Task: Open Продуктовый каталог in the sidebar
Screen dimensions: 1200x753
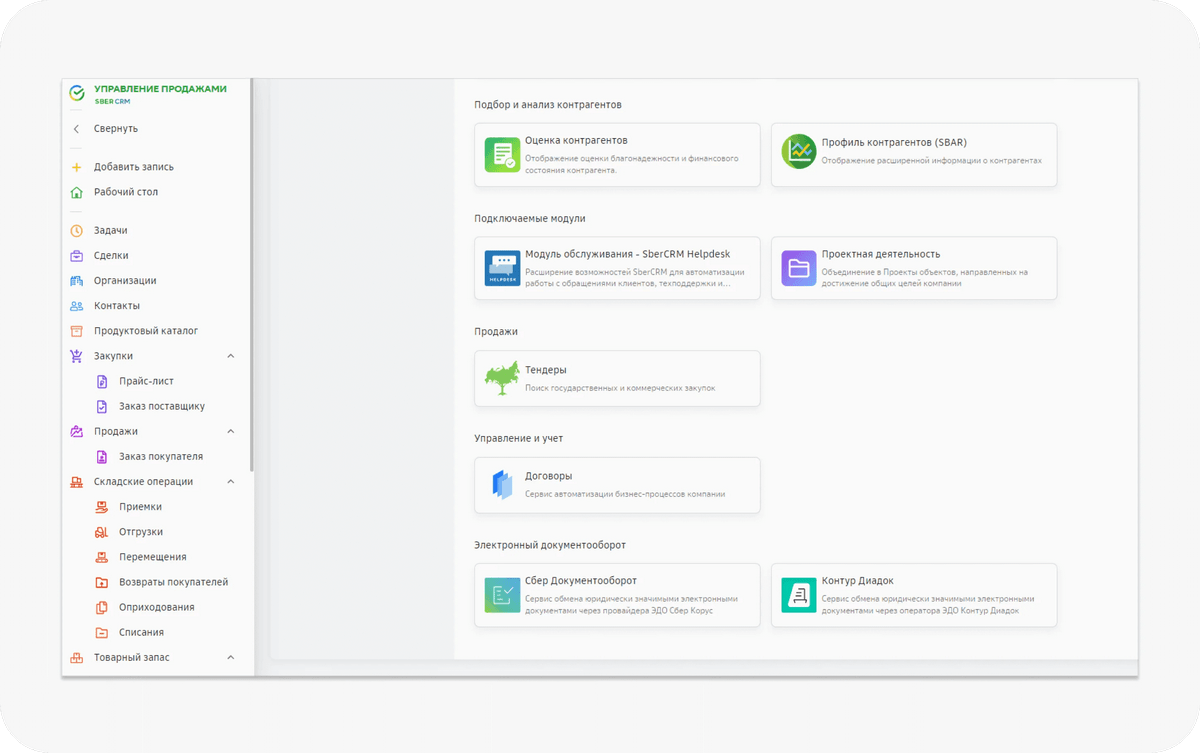Action: pos(146,331)
